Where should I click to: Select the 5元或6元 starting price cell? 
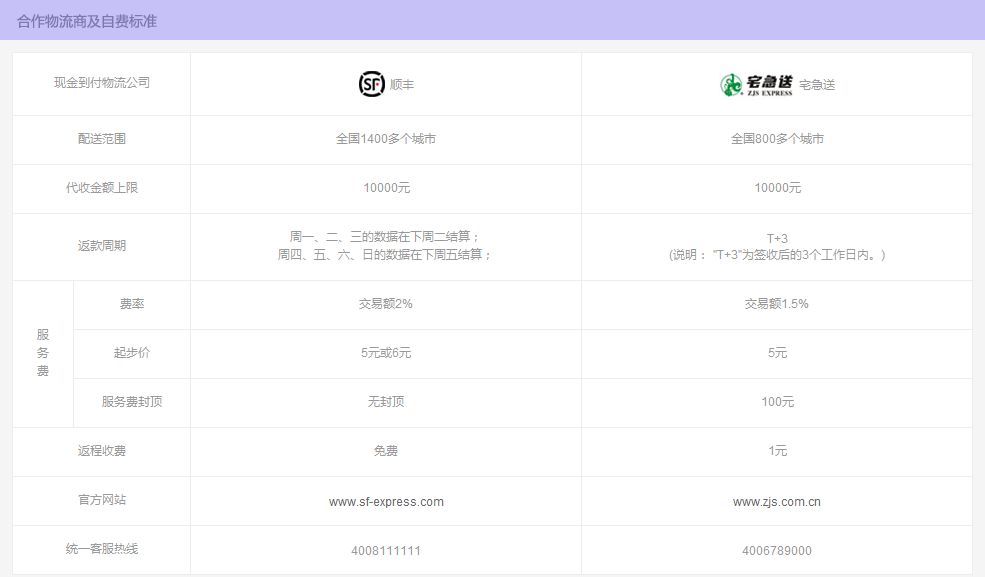[x=386, y=353]
